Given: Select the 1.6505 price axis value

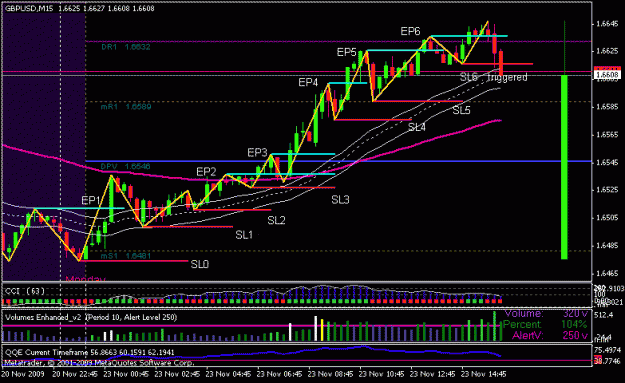Looking at the screenshot, I should click(607, 218).
